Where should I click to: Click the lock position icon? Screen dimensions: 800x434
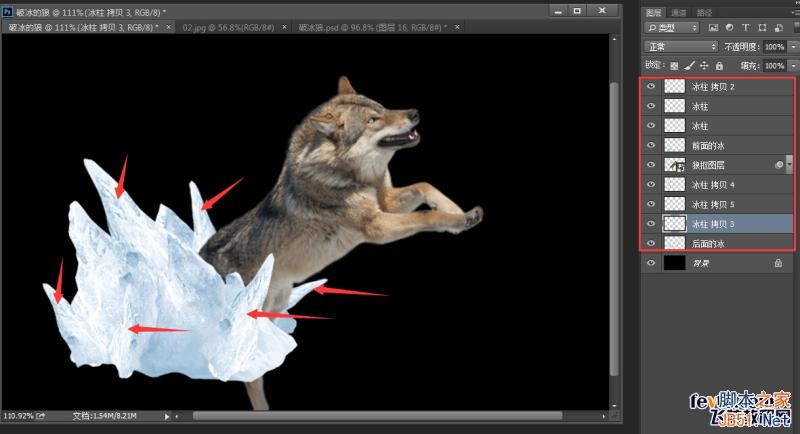point(703,65)
